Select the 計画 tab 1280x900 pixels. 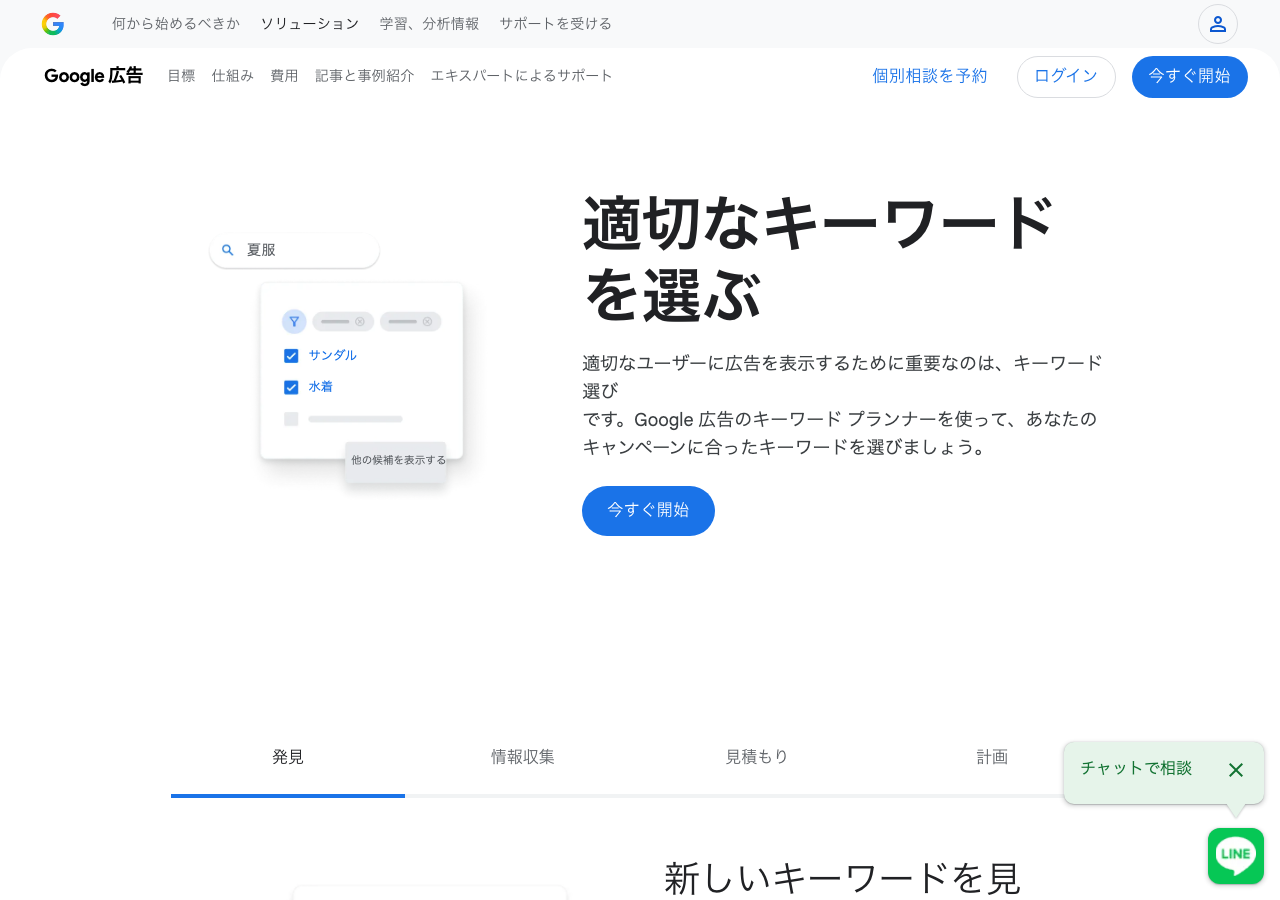[x=992, y=757]
